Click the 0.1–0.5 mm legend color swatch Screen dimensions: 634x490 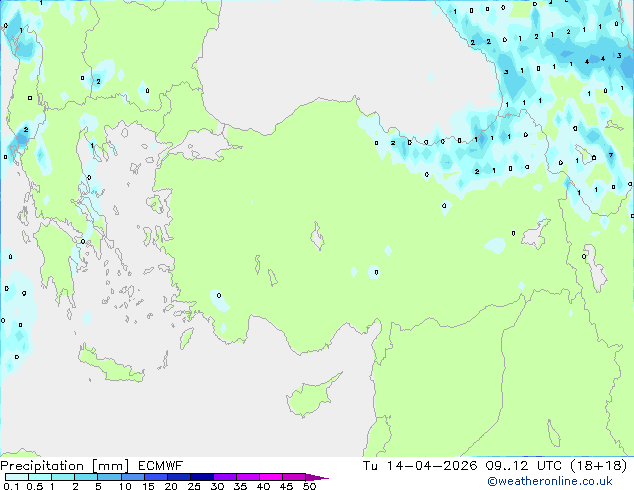[17, 477]
